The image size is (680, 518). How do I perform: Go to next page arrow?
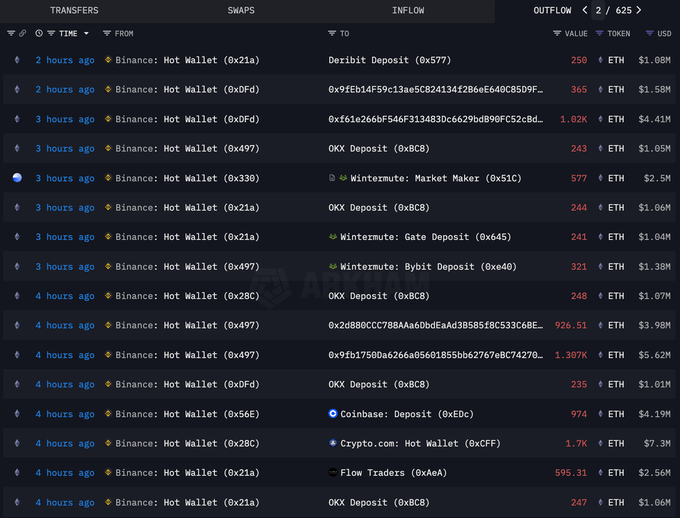[639, 10]
